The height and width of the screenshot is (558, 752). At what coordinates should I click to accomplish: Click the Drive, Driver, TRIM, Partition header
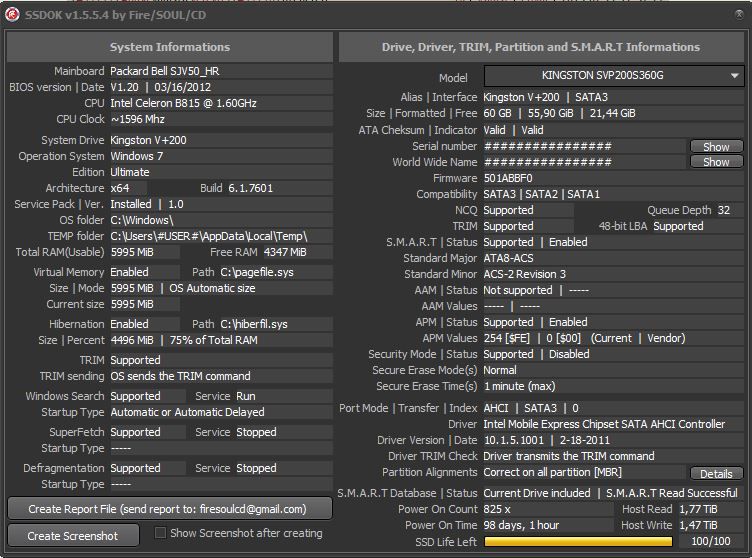tap(541, 47)
